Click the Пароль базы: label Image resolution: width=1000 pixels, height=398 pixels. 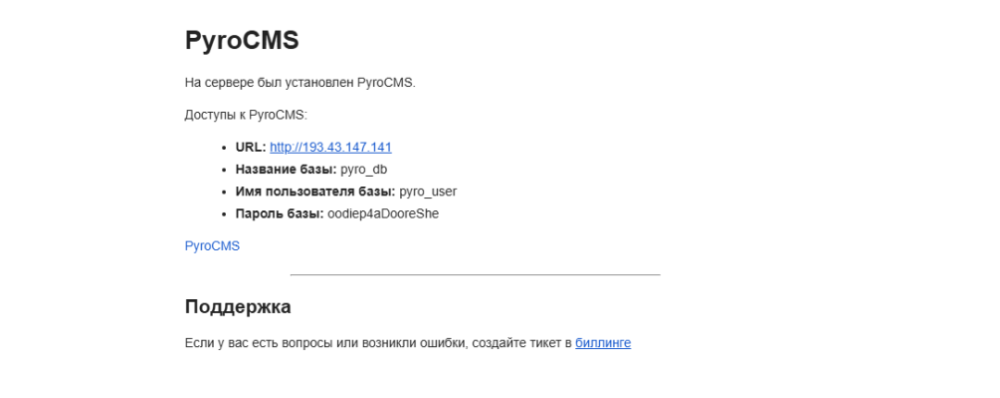pyautogui.click(x=279, y=214)
